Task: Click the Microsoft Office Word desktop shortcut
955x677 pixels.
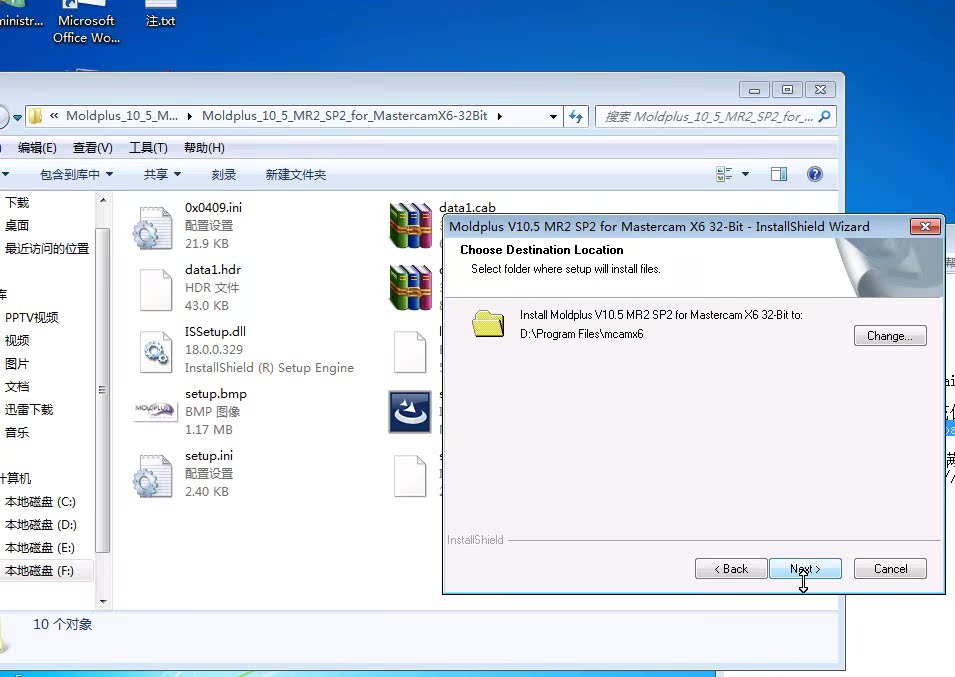Action: [86, 23]
